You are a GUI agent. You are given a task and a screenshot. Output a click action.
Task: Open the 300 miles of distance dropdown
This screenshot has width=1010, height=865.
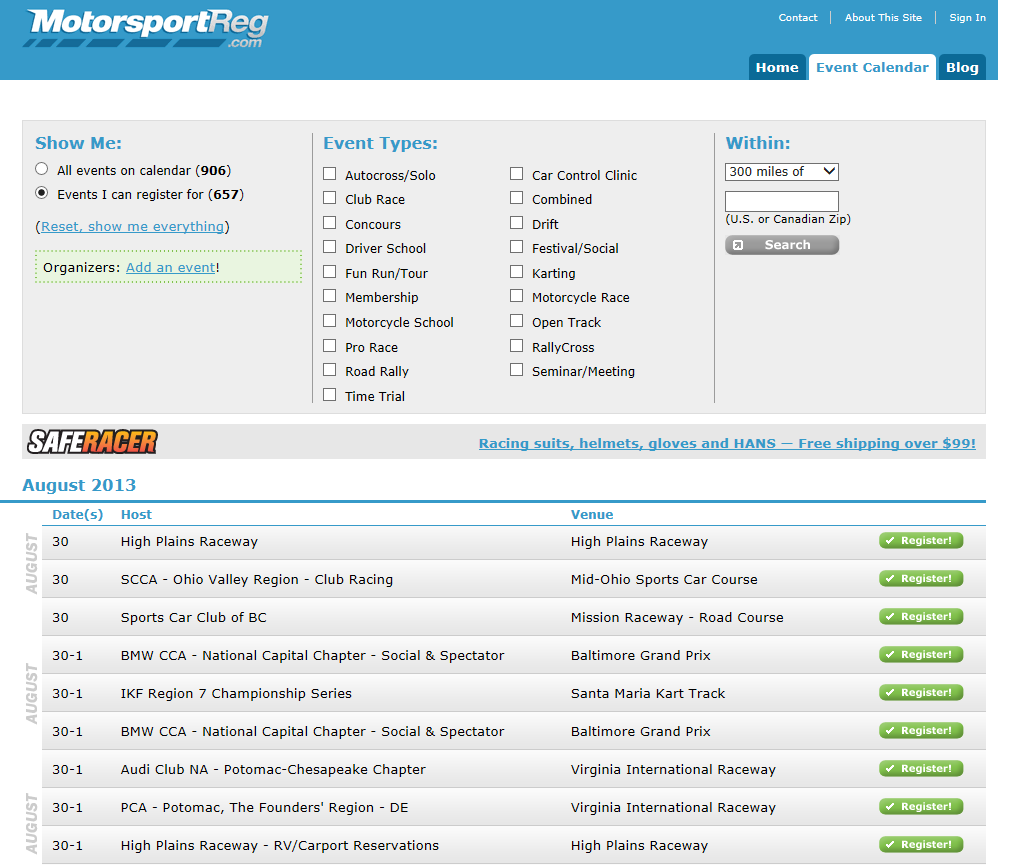(782, 172)
